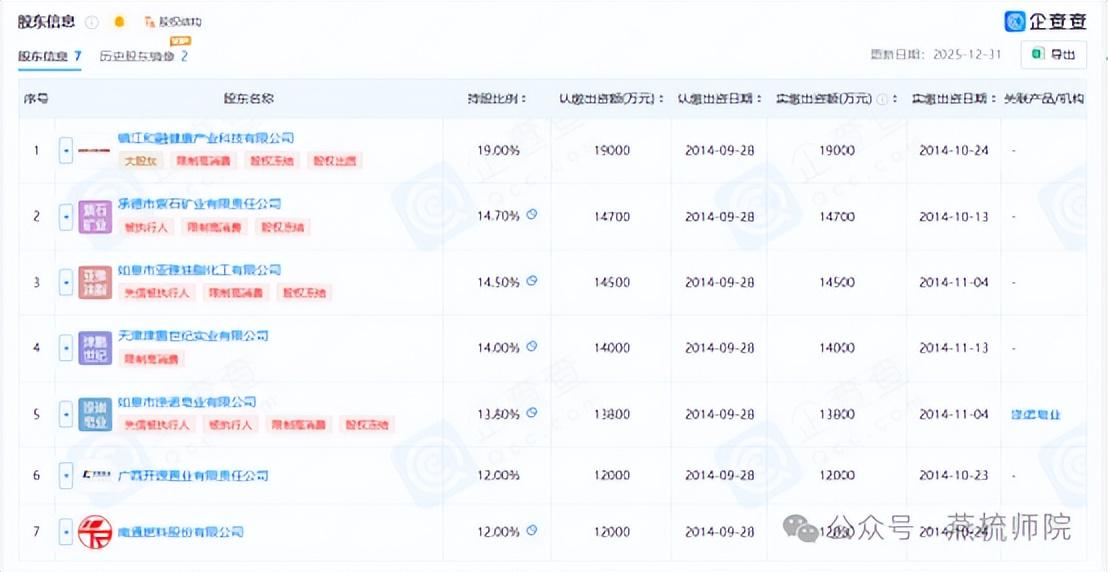
Task: Click the small dark logo in row 6
Action: [95, 475]
